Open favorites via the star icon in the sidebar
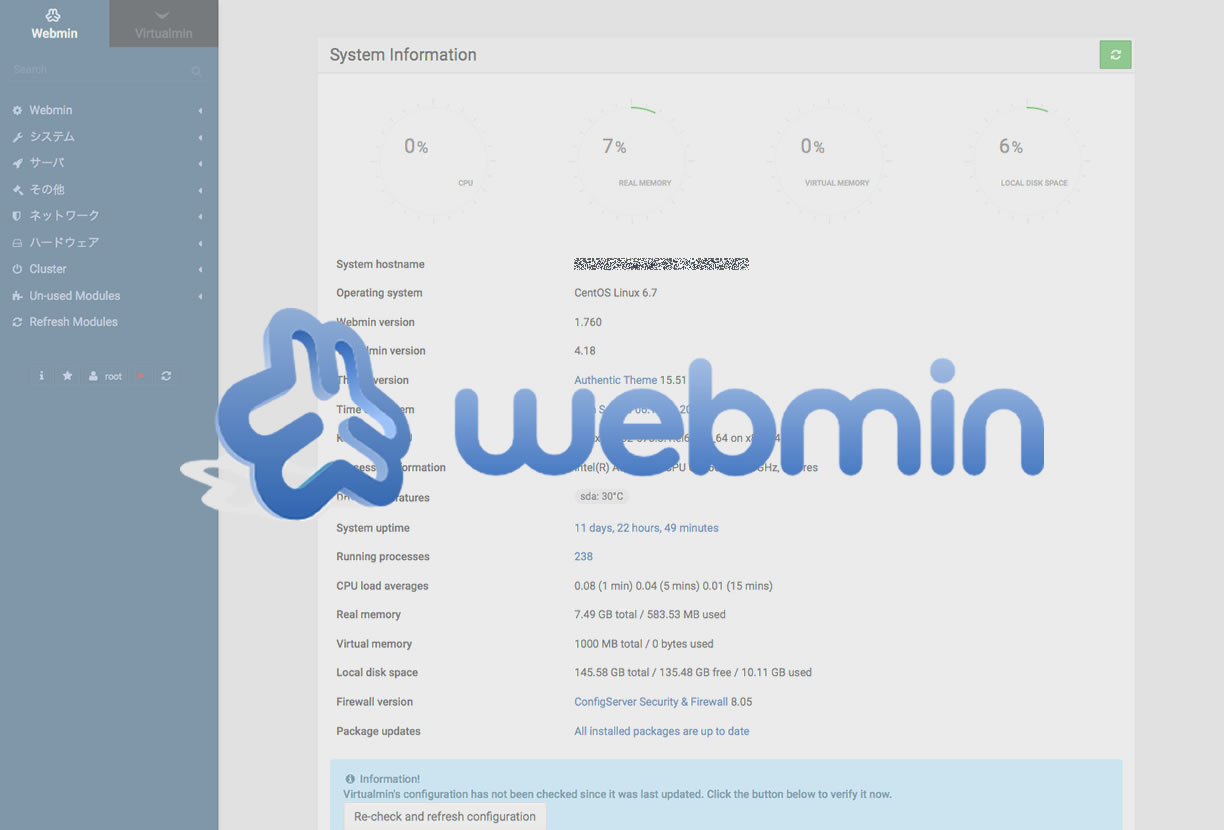Screen dimensions: 1224x830 pos(67,376)
